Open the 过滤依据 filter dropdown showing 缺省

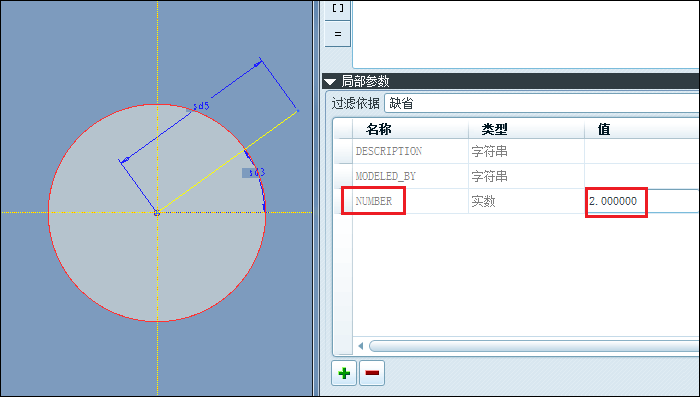[x=542, y=104]
